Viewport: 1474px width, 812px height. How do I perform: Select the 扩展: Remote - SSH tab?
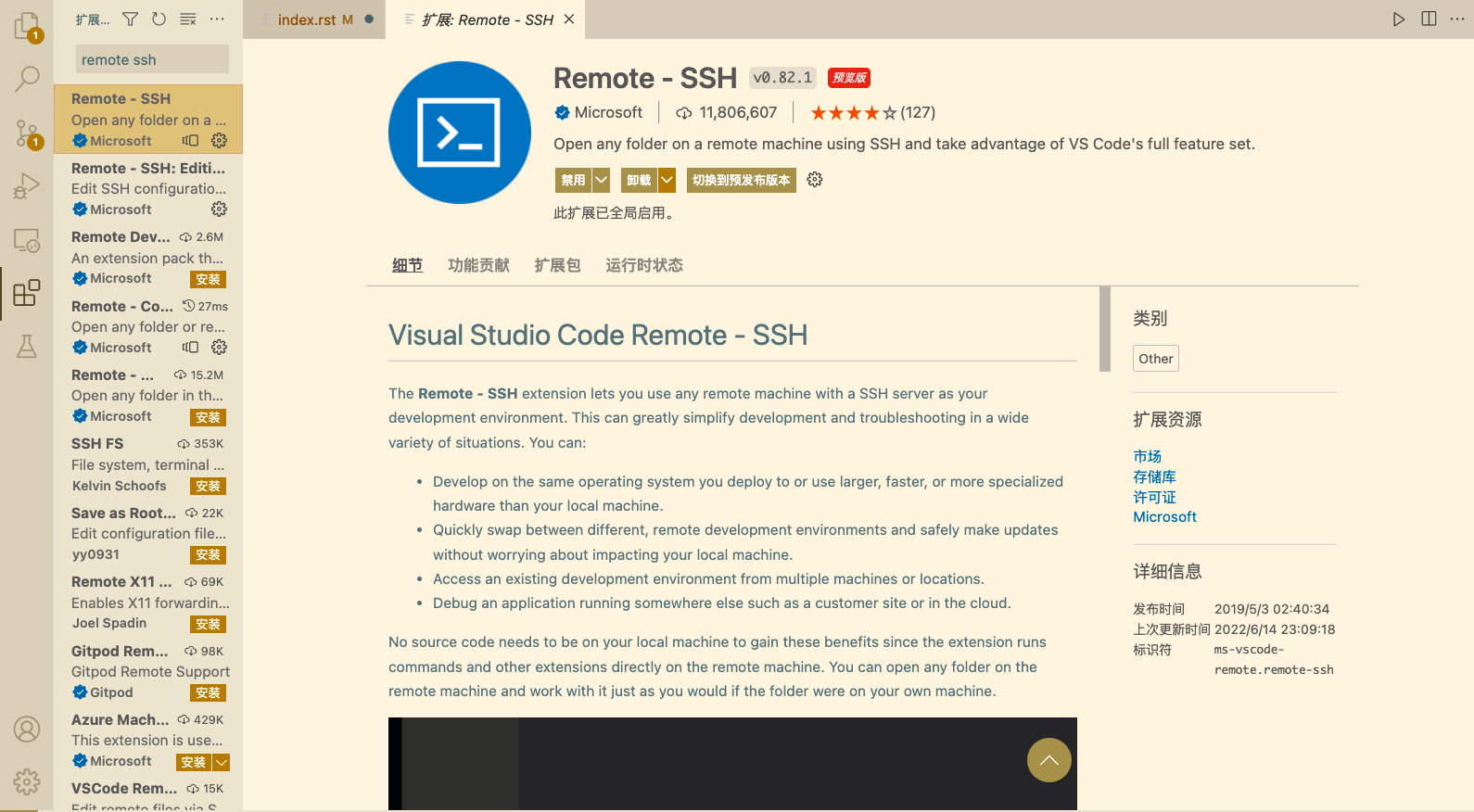tap(487, 19)
